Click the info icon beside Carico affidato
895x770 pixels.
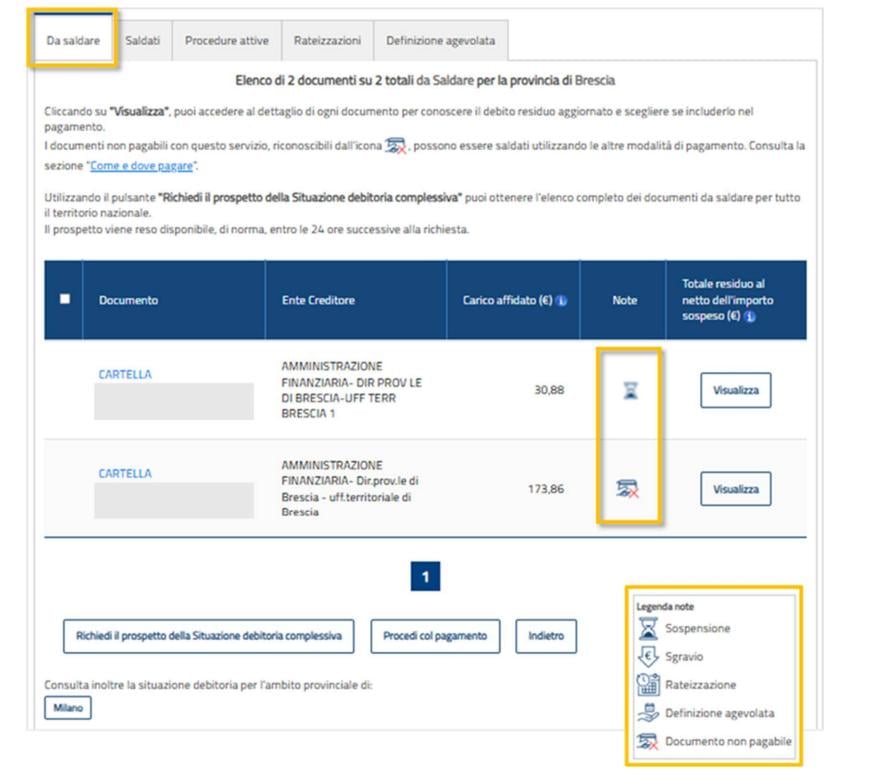561,301
